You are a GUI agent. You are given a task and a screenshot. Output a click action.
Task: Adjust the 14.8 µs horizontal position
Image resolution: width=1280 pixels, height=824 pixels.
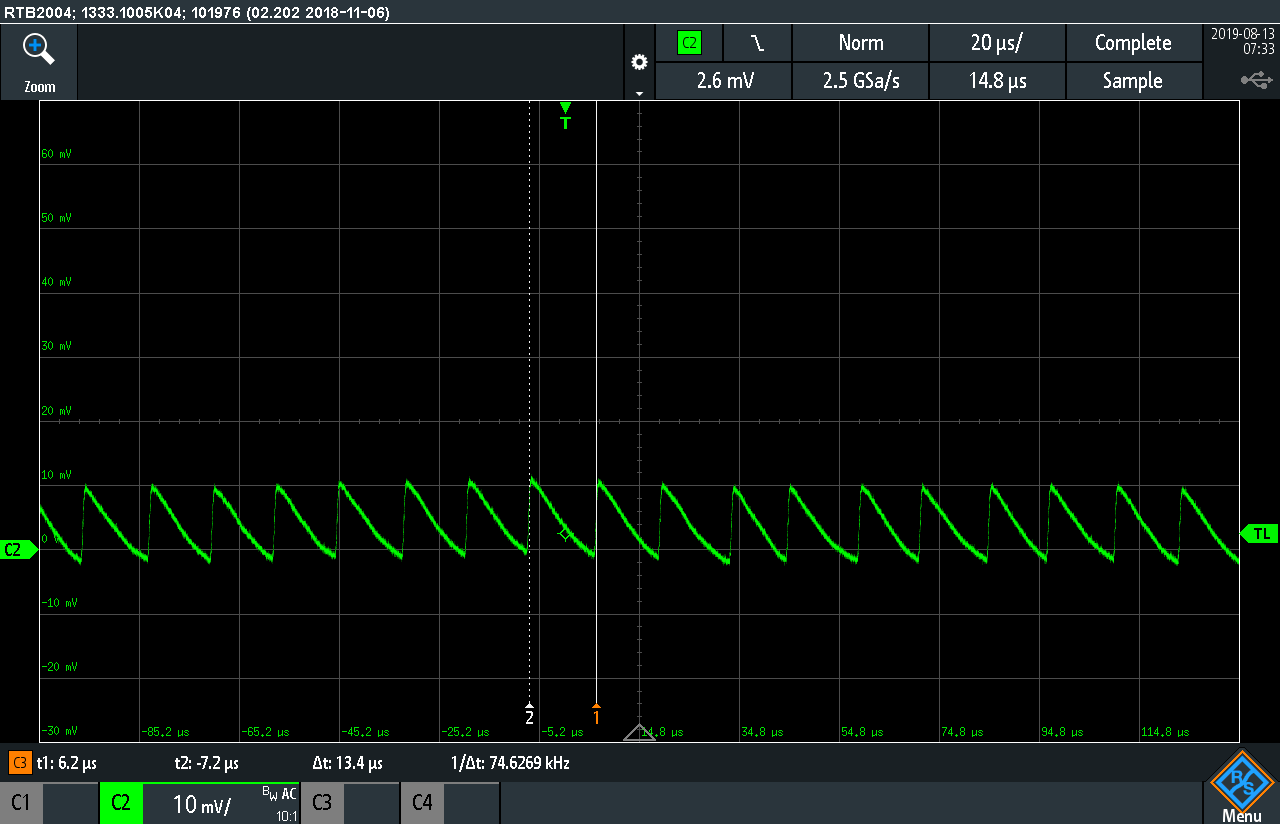(x=997, y=81)
